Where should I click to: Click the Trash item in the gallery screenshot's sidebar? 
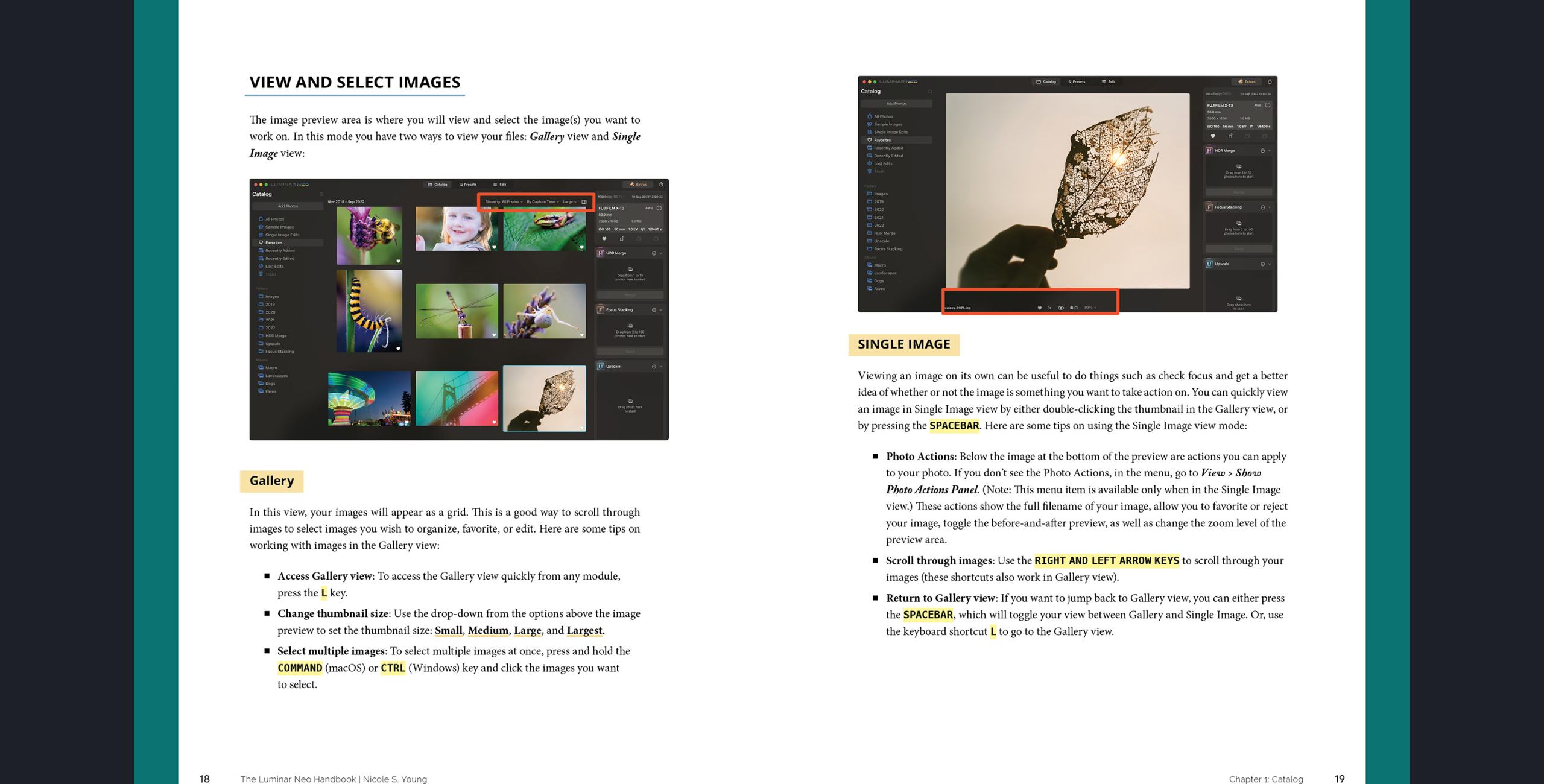point(267,274)
